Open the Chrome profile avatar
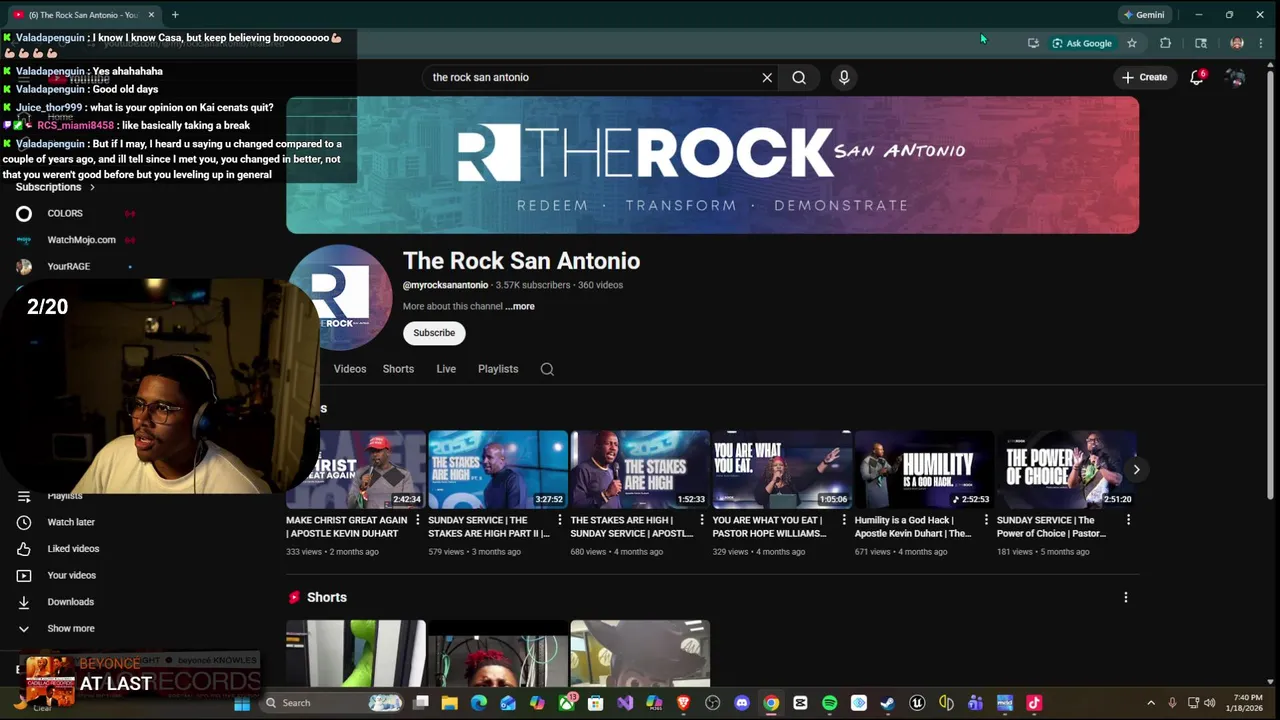 [x=1237, y=43]
